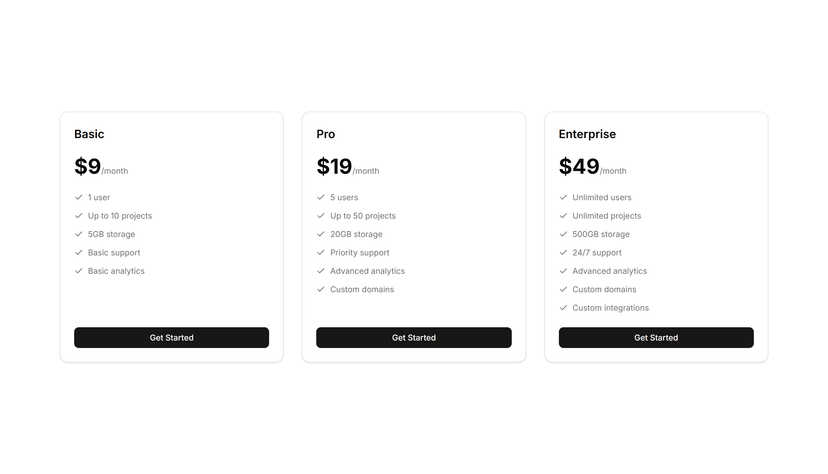Click the checkmark icon for 5GB storage
Image resolution: width=828 pixels, height=474 pixels.
79,234
